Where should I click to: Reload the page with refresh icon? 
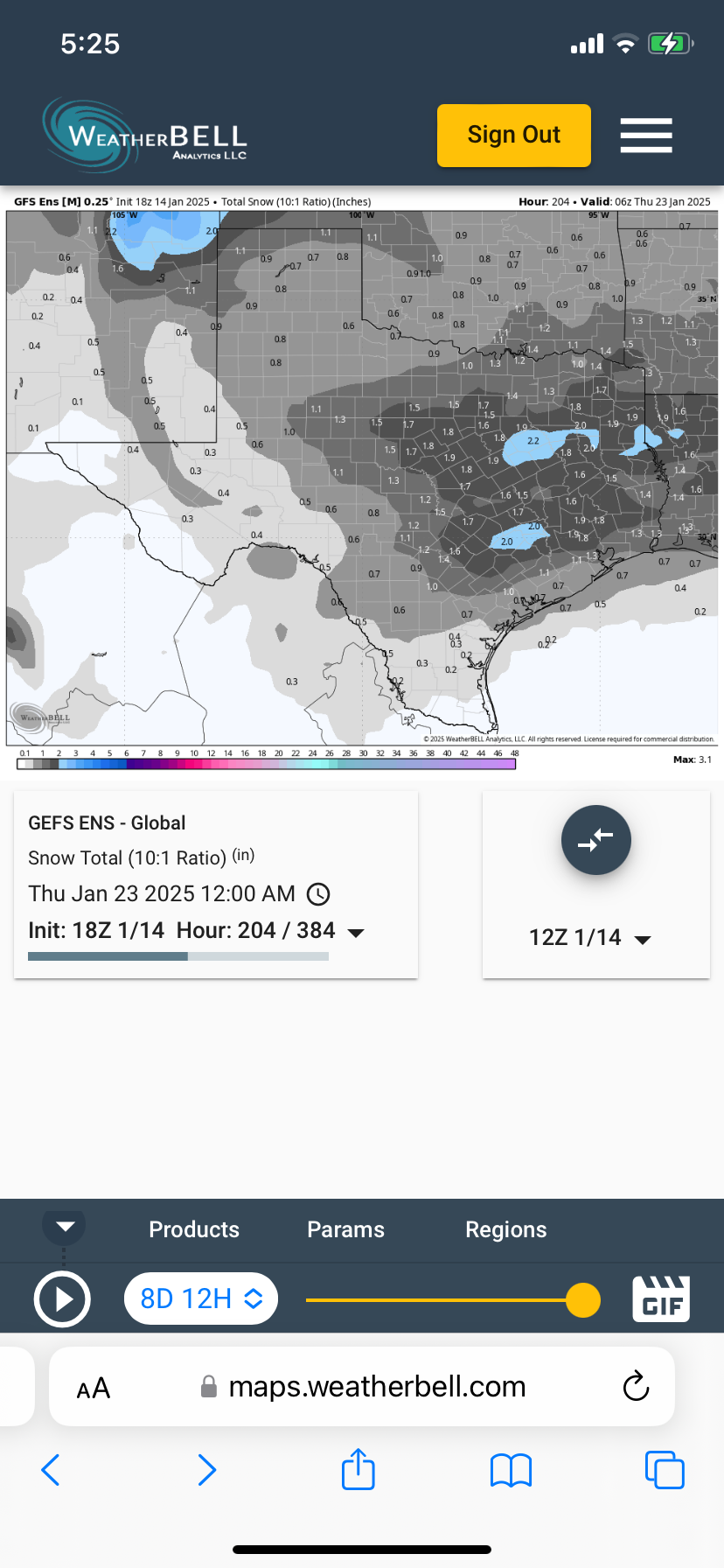[x=636, y=1387]
